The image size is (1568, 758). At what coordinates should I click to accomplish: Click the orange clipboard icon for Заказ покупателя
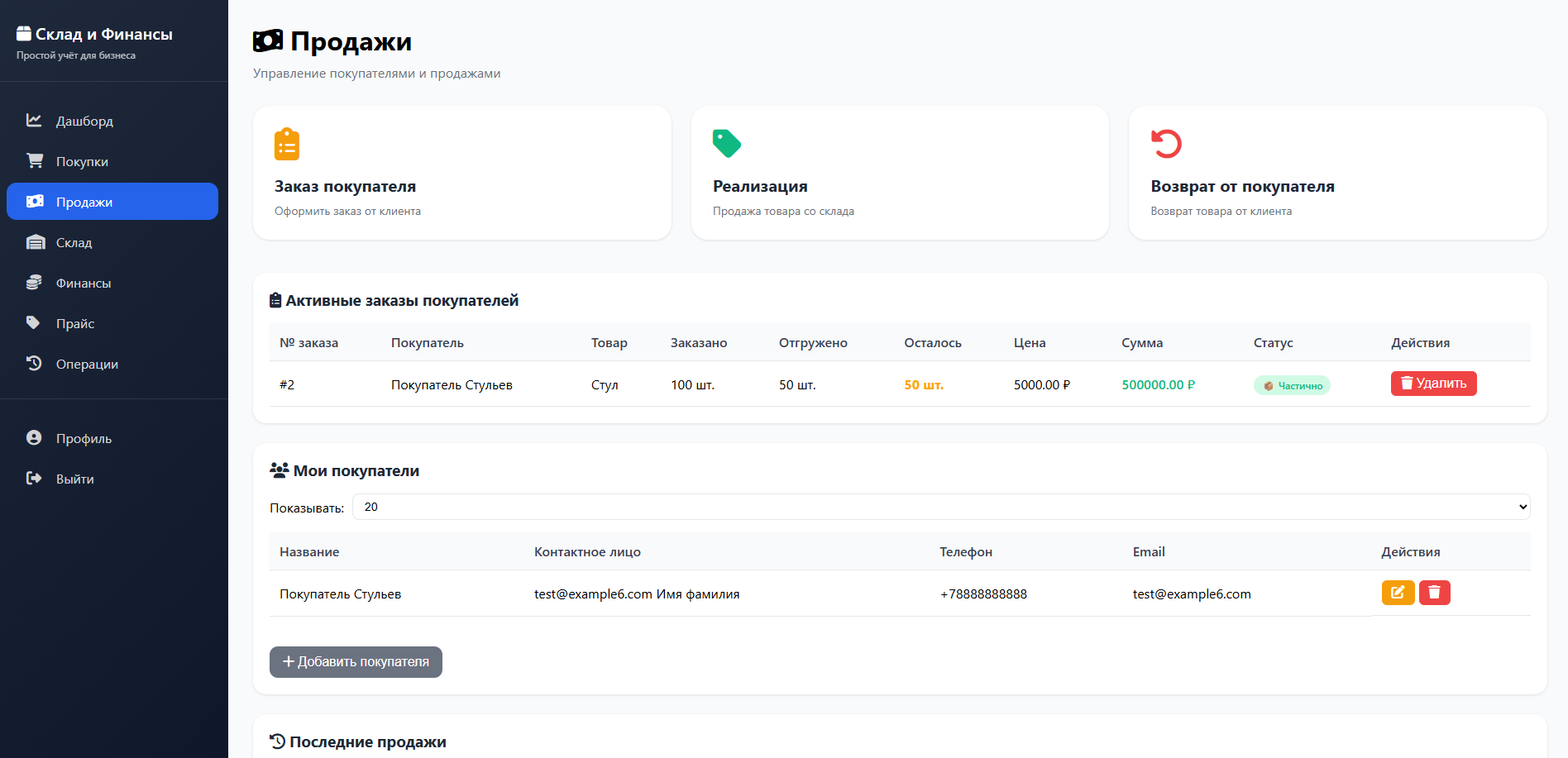(x=287, y=144)
